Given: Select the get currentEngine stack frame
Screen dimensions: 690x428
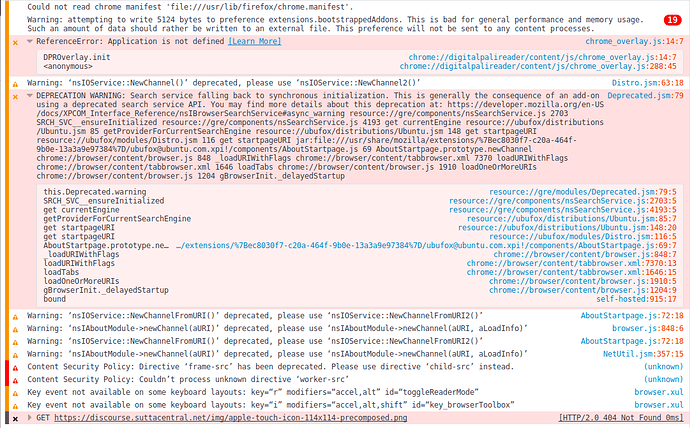Looking at the screenshot, I should [x=81, y=210].
